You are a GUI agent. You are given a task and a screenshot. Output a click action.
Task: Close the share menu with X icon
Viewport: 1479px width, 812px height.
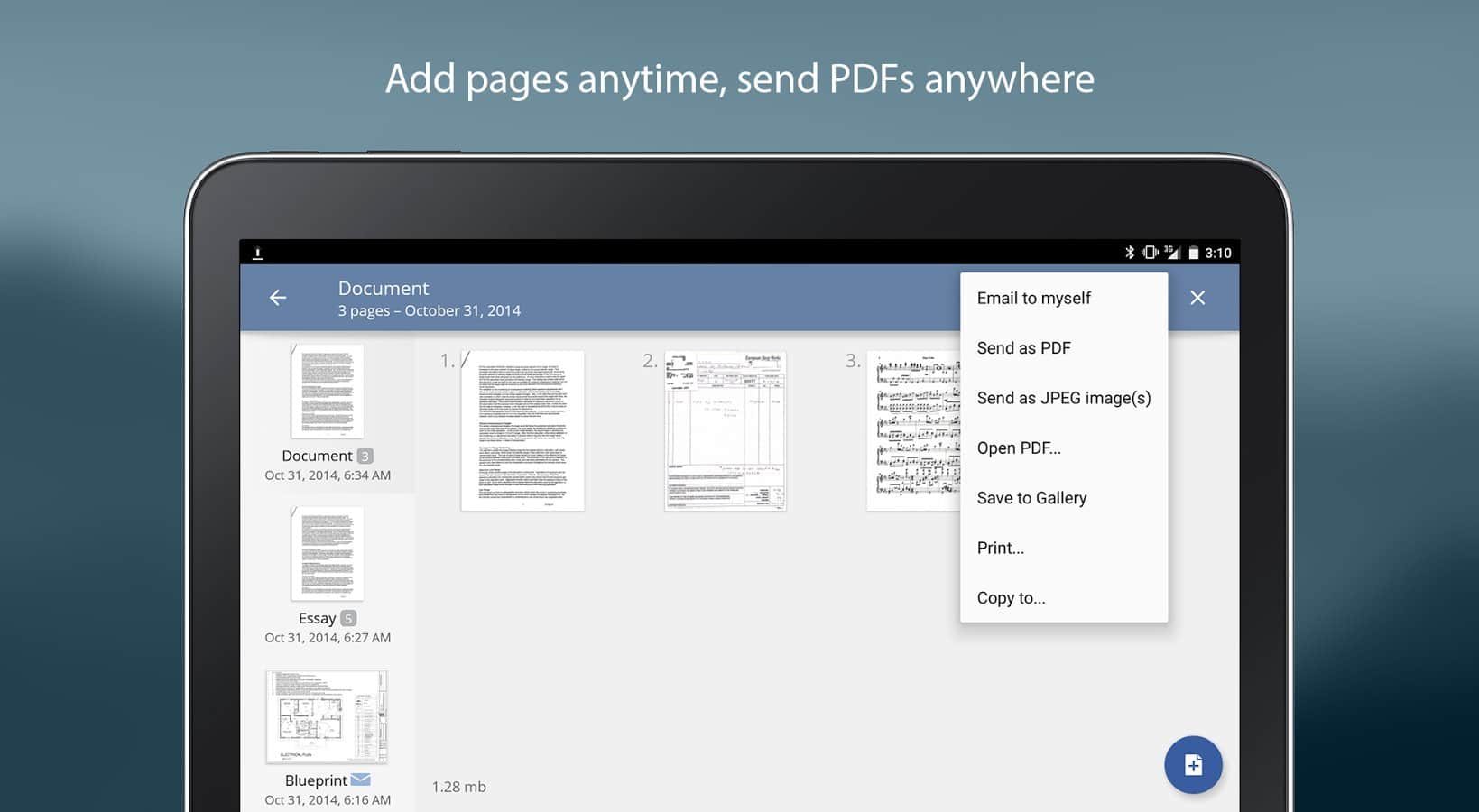click(x=1197, y=298)
